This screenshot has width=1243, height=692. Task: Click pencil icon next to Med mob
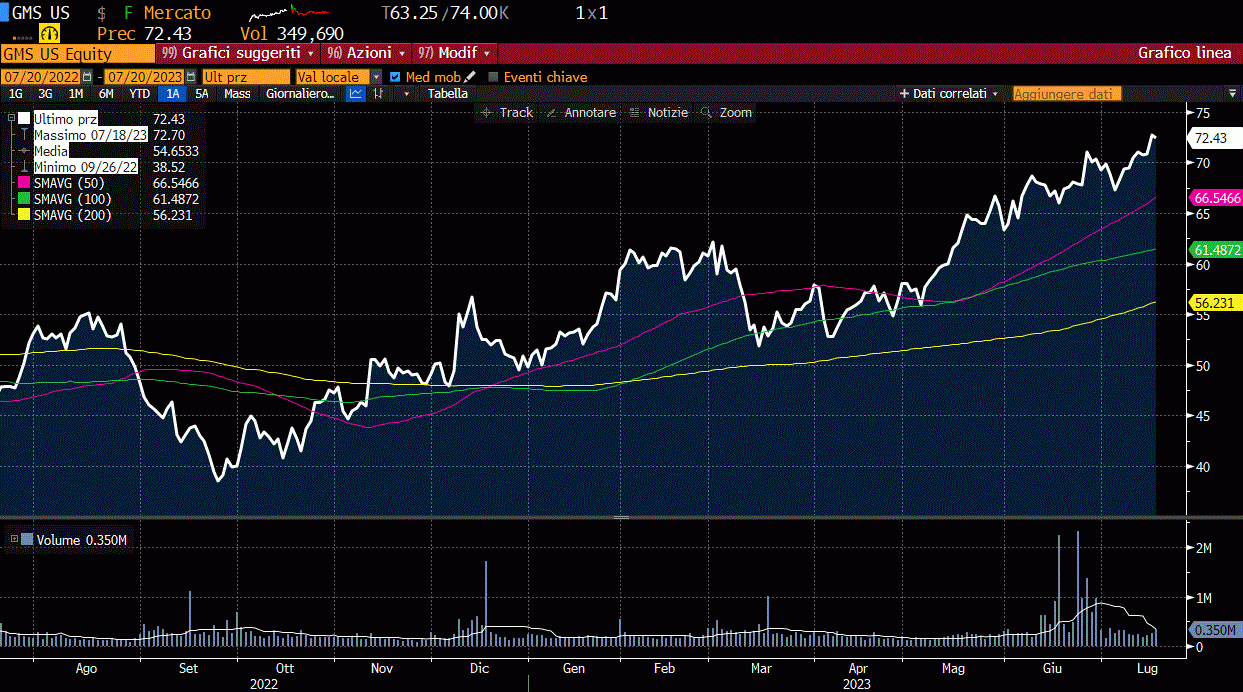(x=470, y=77)
